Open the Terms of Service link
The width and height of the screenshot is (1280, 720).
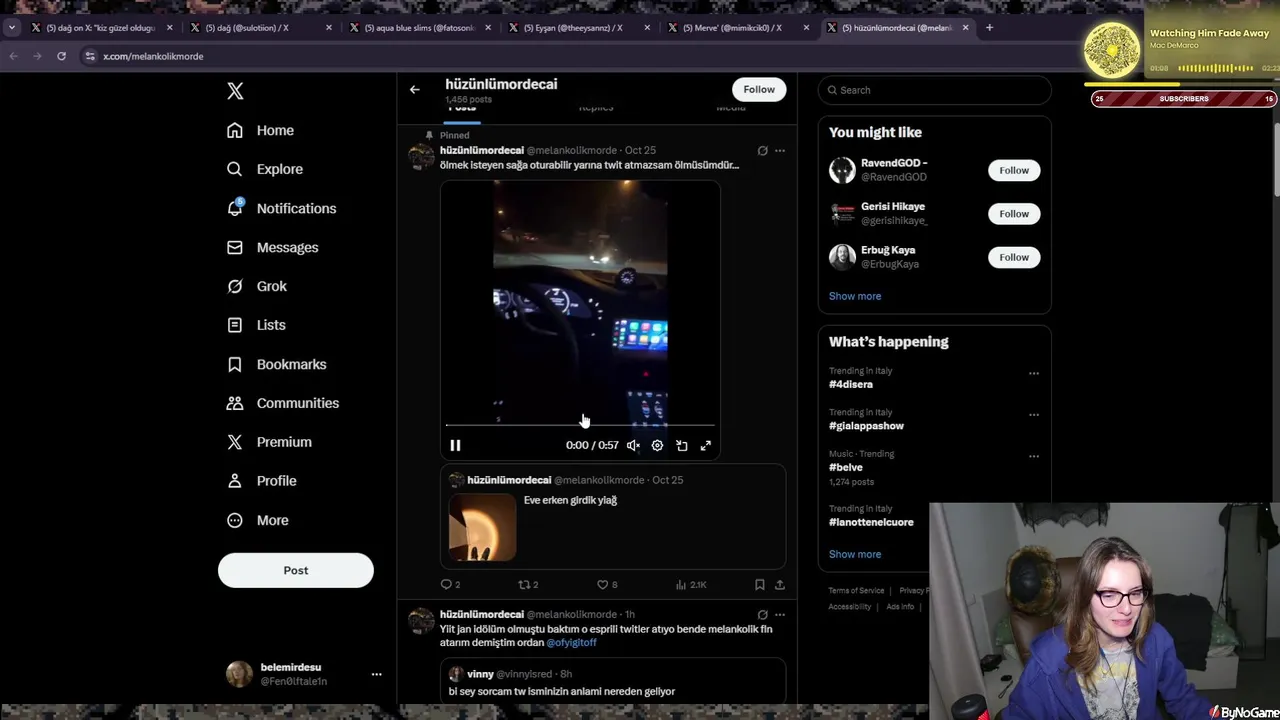(x=856, y=591)
